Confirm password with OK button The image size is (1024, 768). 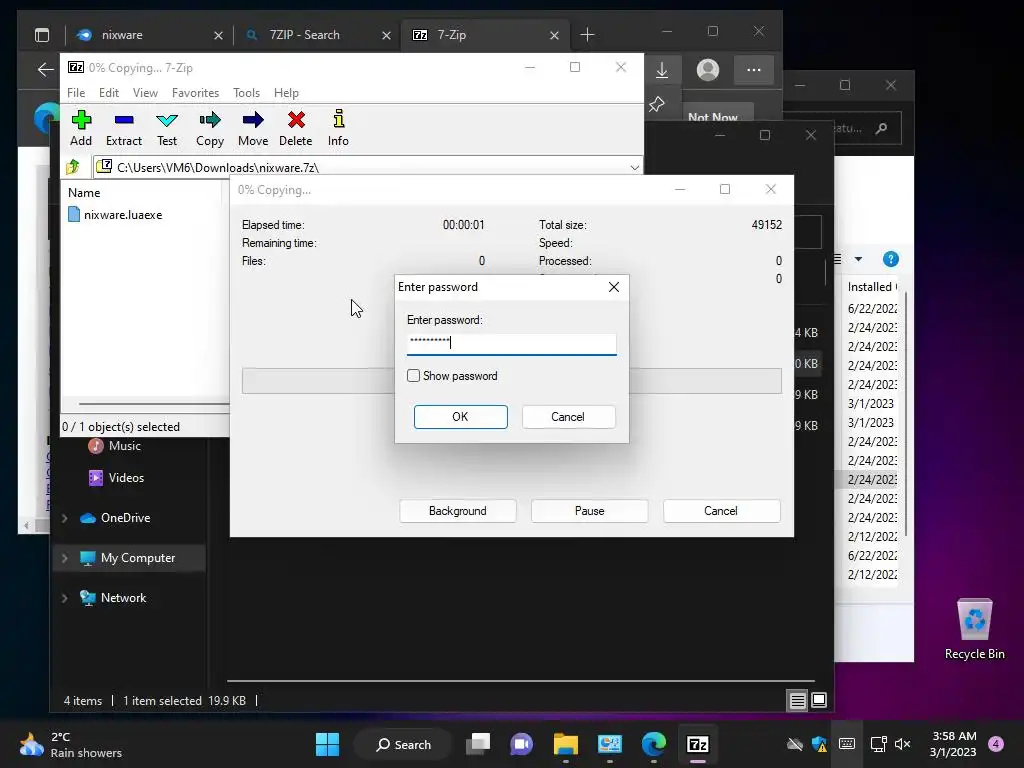(460, 417)
